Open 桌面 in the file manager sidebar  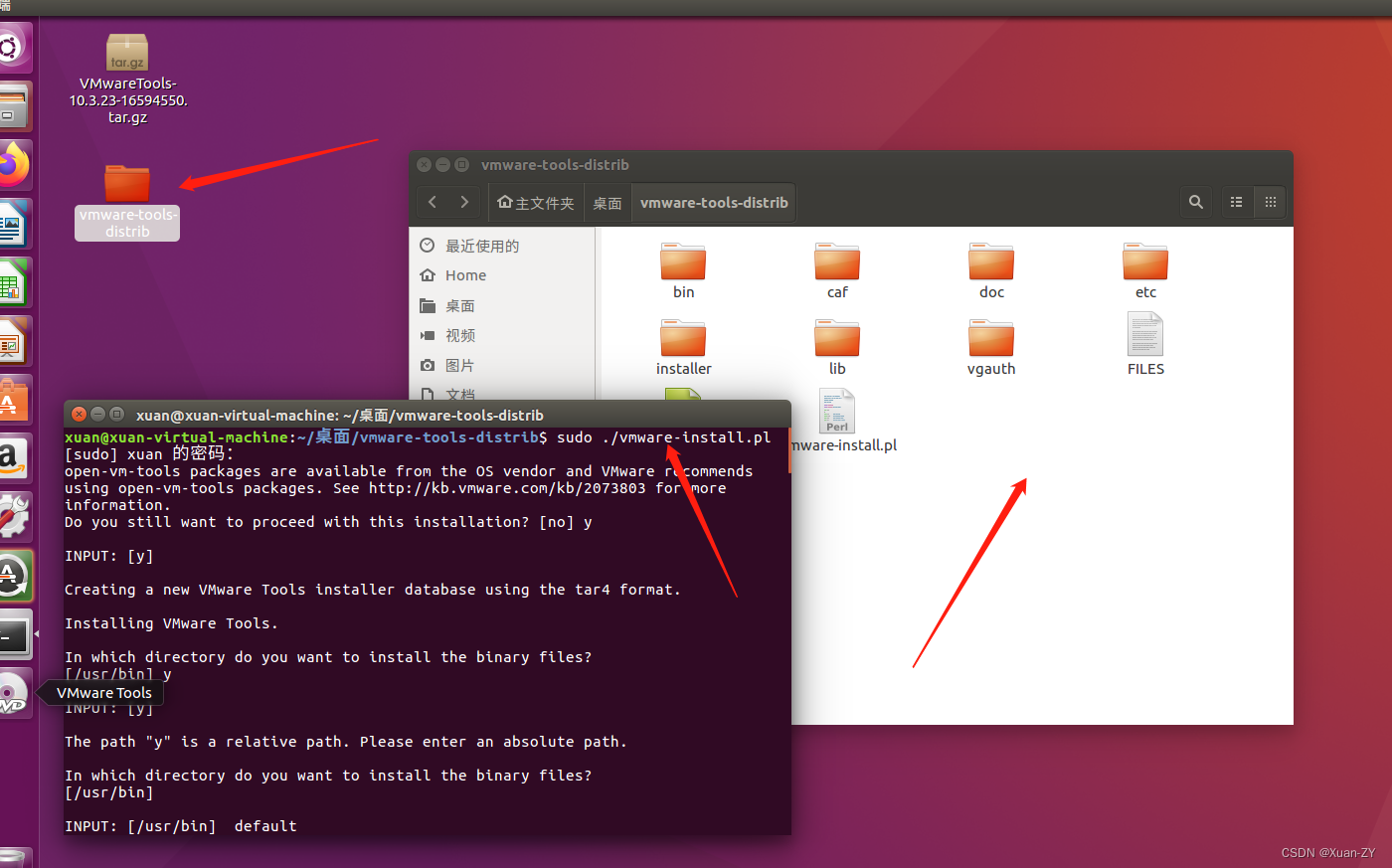pyautogui.click(x=502, y=305)
